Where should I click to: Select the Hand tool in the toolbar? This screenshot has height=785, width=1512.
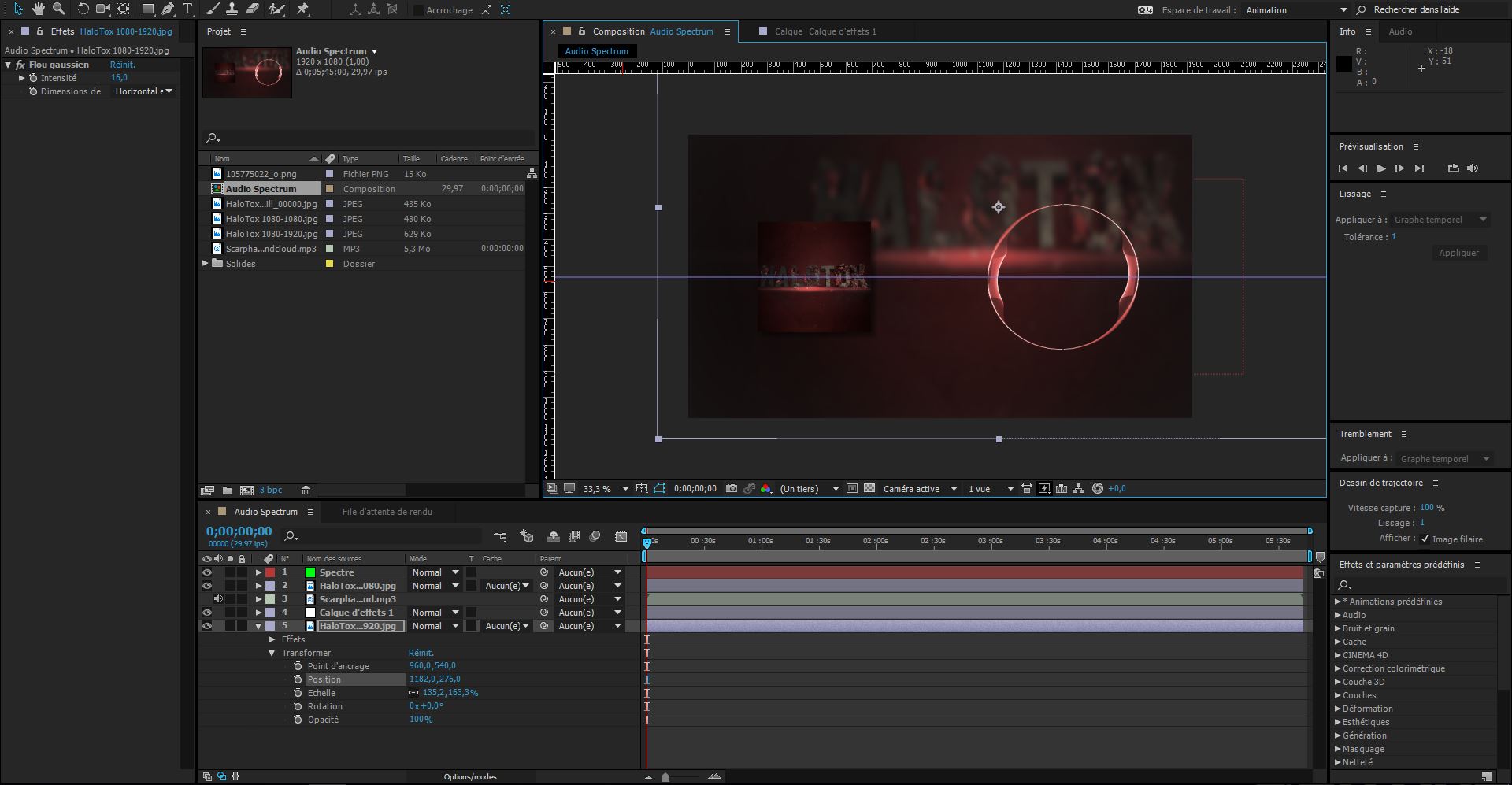click(x=38, y=9)
